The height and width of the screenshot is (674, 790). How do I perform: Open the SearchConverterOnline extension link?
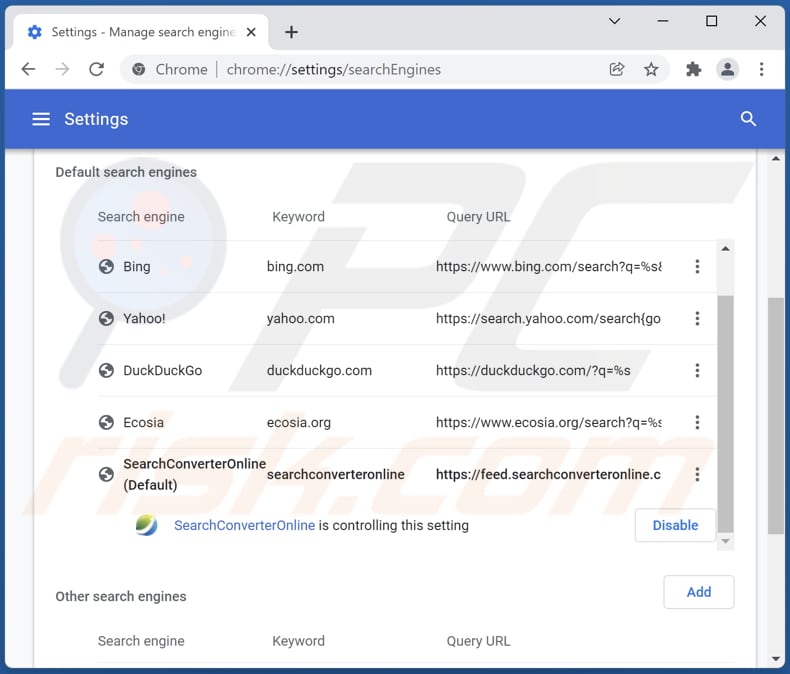point(244,525)
